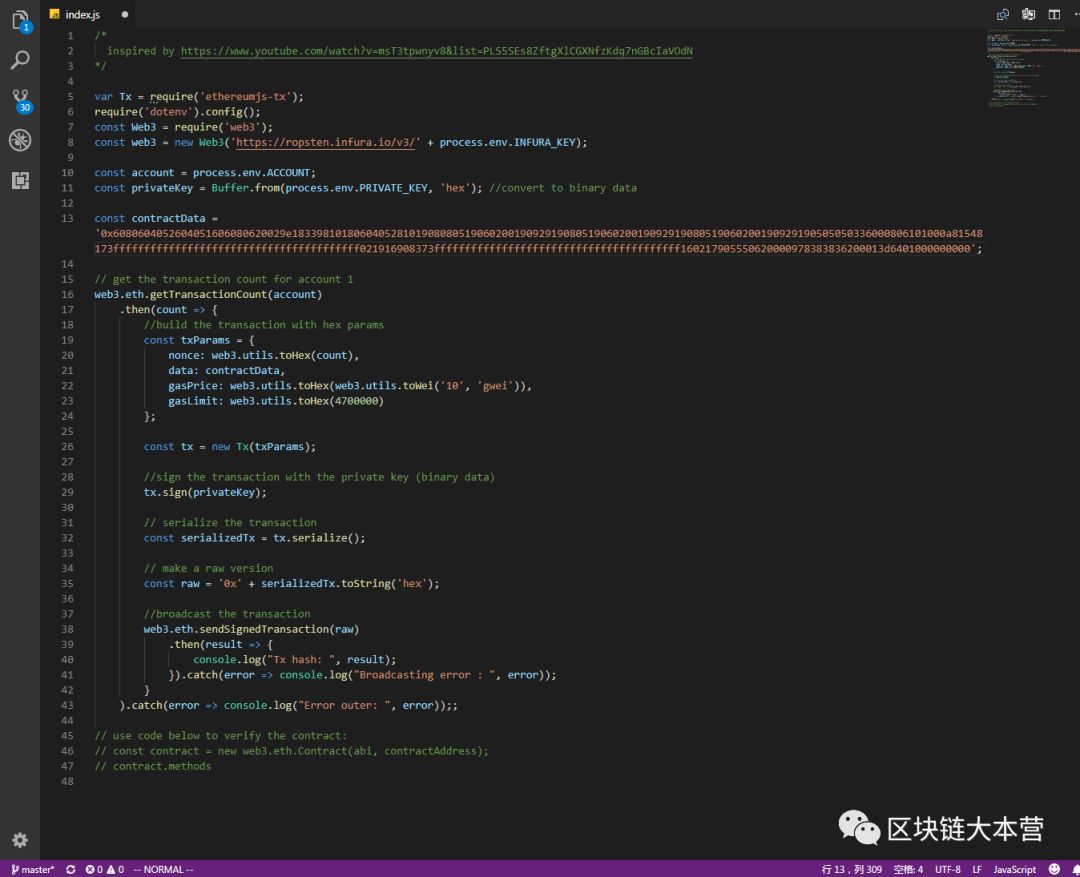This screenshot has width=1080, height=877.
Task: Click the serializedTx declaration on line 32
Action: click(x=218, y=538)
